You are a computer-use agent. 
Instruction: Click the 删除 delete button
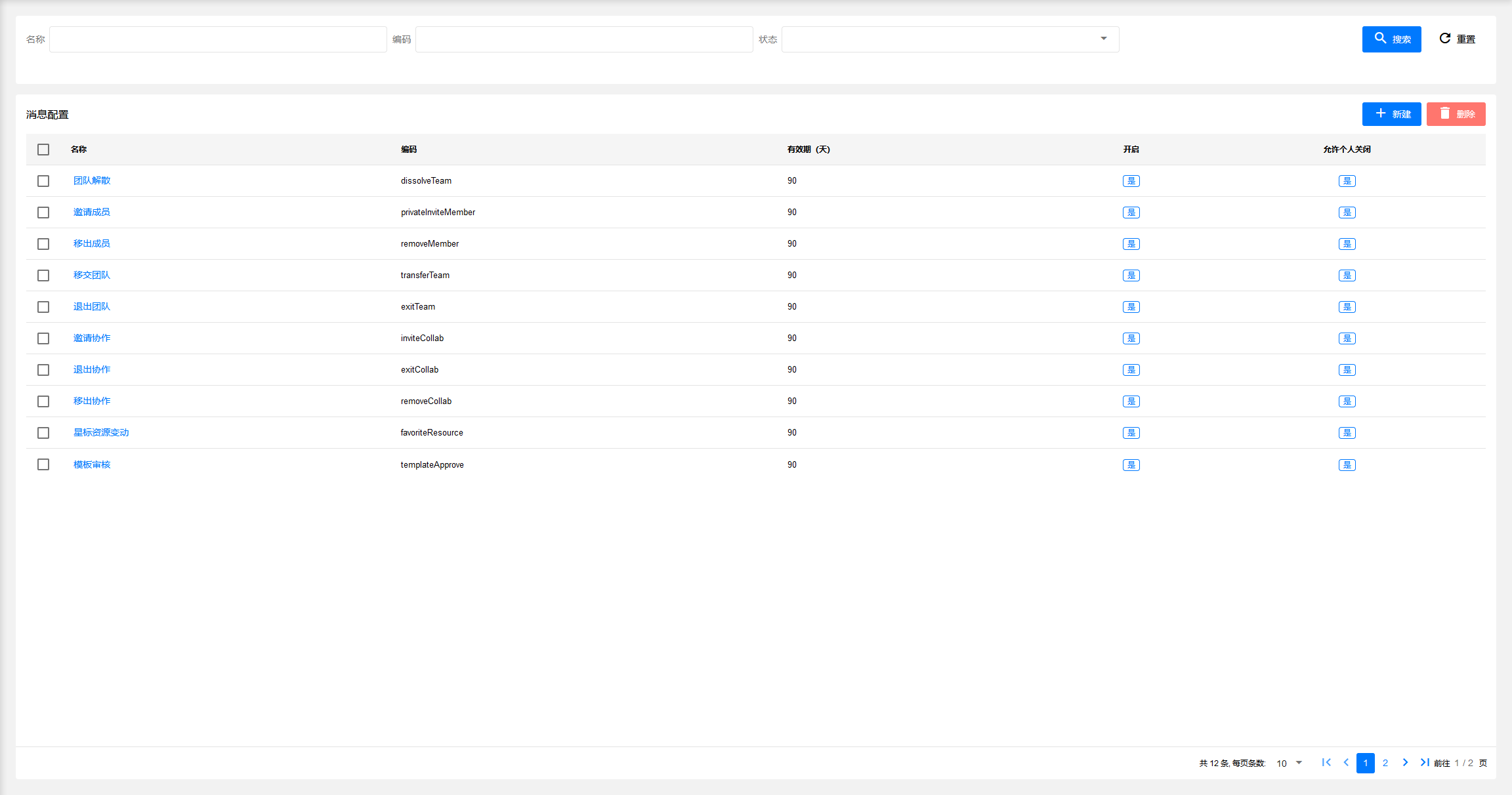pos(1456,114)
